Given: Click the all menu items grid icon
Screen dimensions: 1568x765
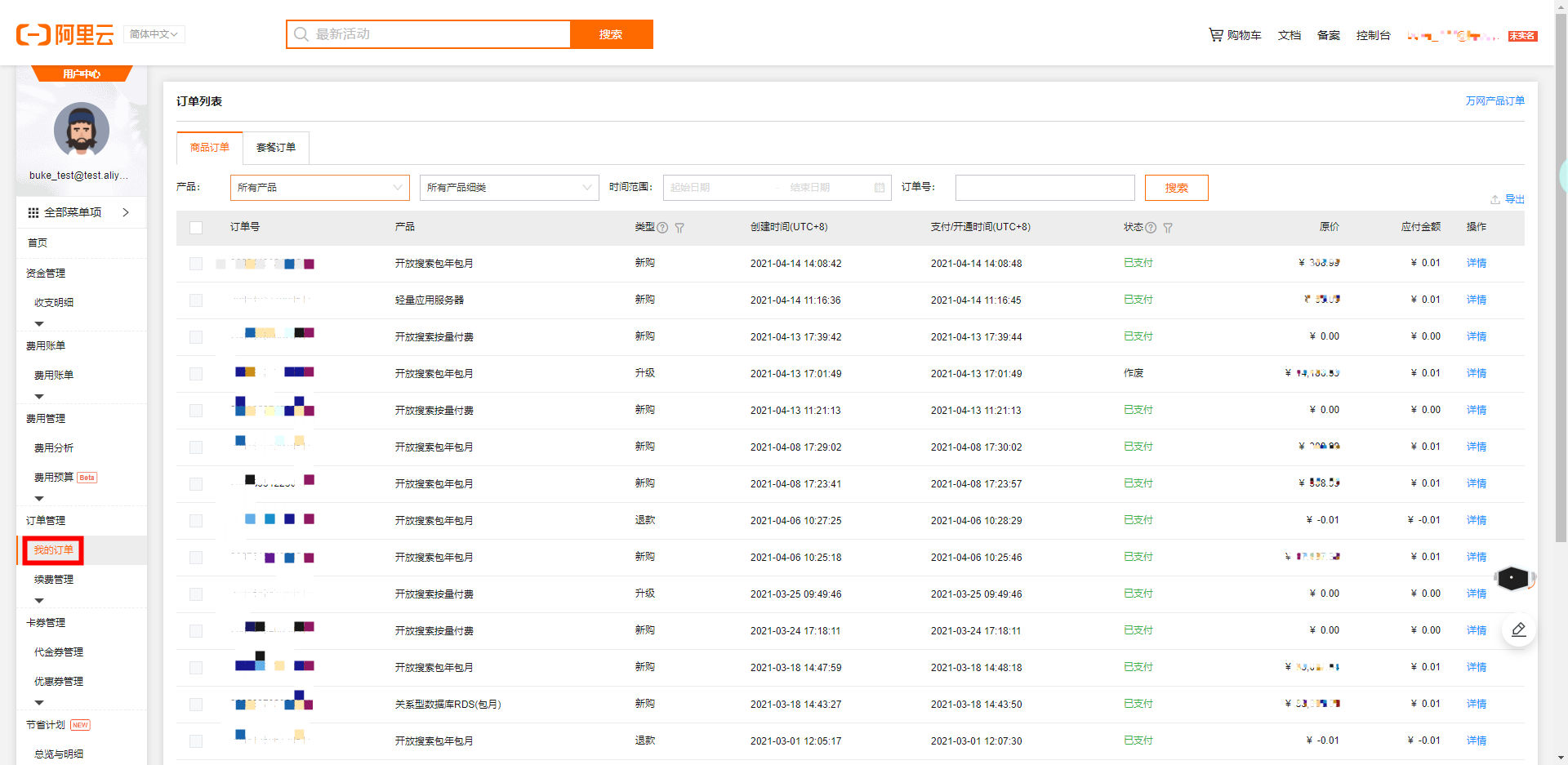Looking at the screenshot, I should (33, 212).
